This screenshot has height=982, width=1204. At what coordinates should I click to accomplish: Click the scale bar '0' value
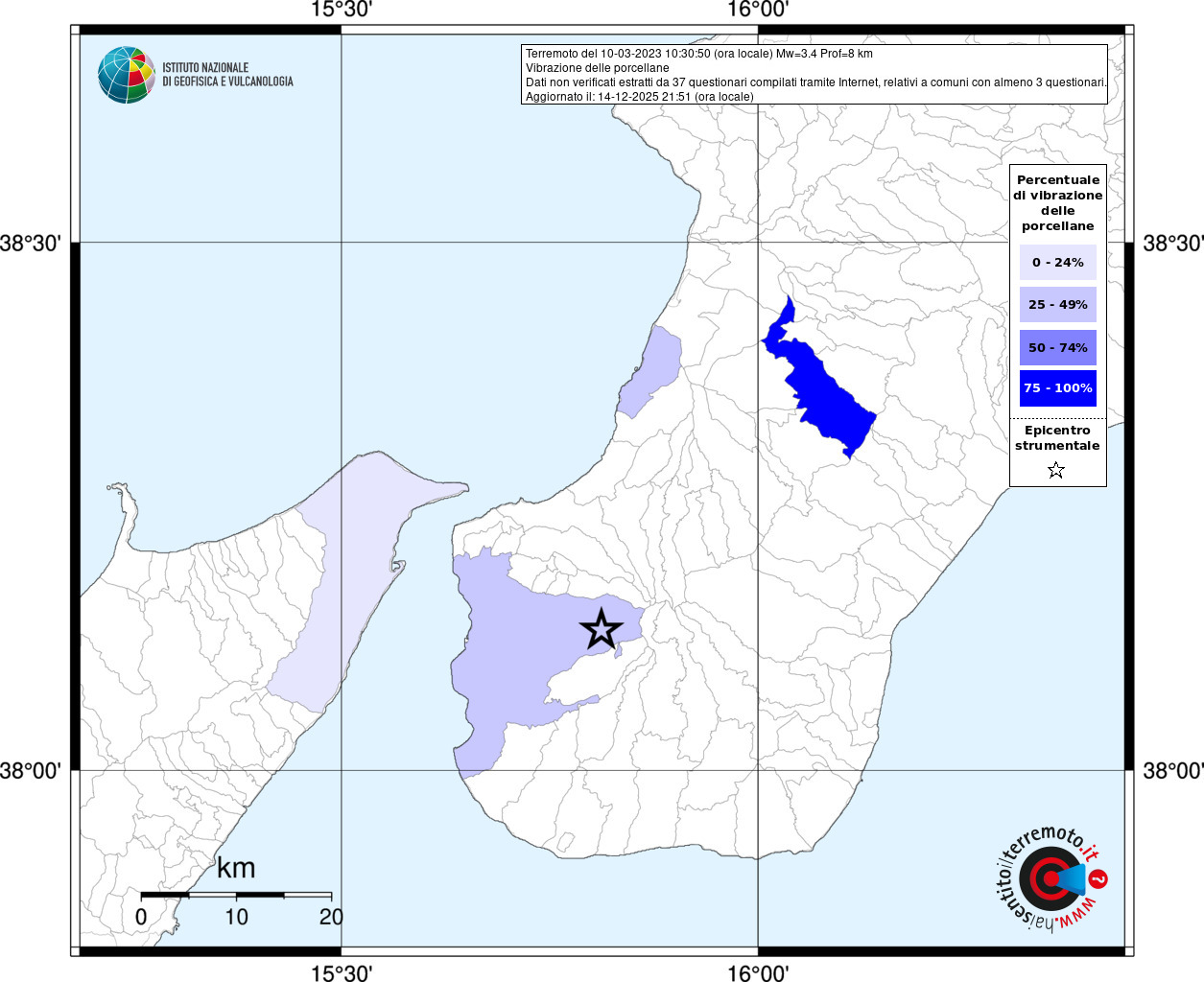tap(141, 917)
